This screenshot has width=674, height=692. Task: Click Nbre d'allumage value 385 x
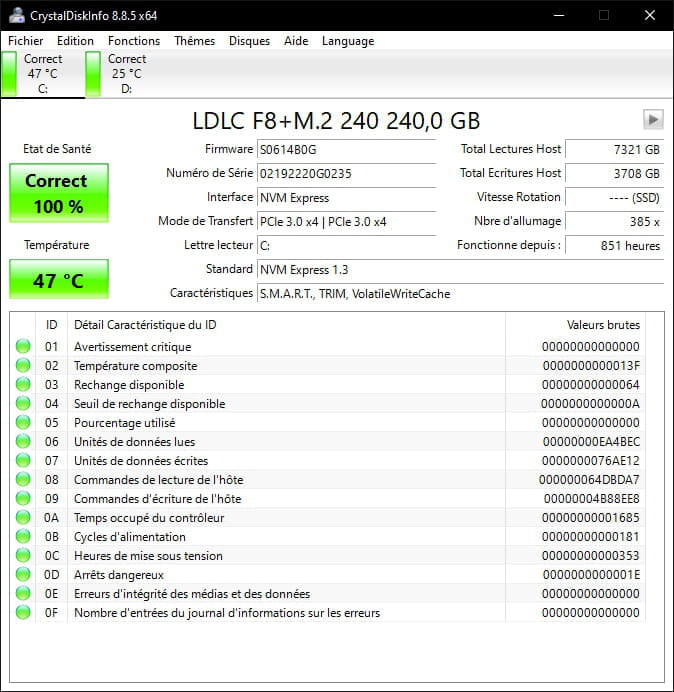(614, 222)
